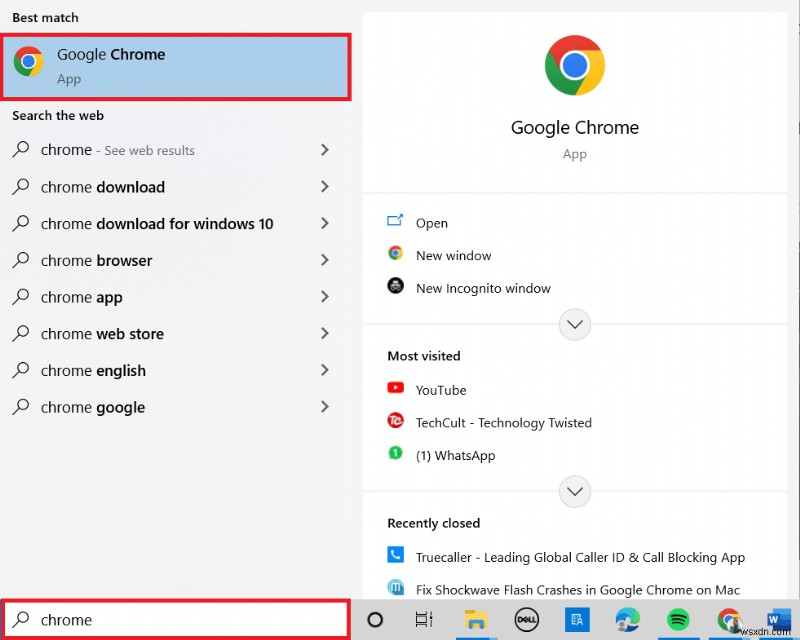Click the search magnifier beside chrome download
Image resolution: width=800 pixels, height=640 pixels.
click(x=20, y=187)
